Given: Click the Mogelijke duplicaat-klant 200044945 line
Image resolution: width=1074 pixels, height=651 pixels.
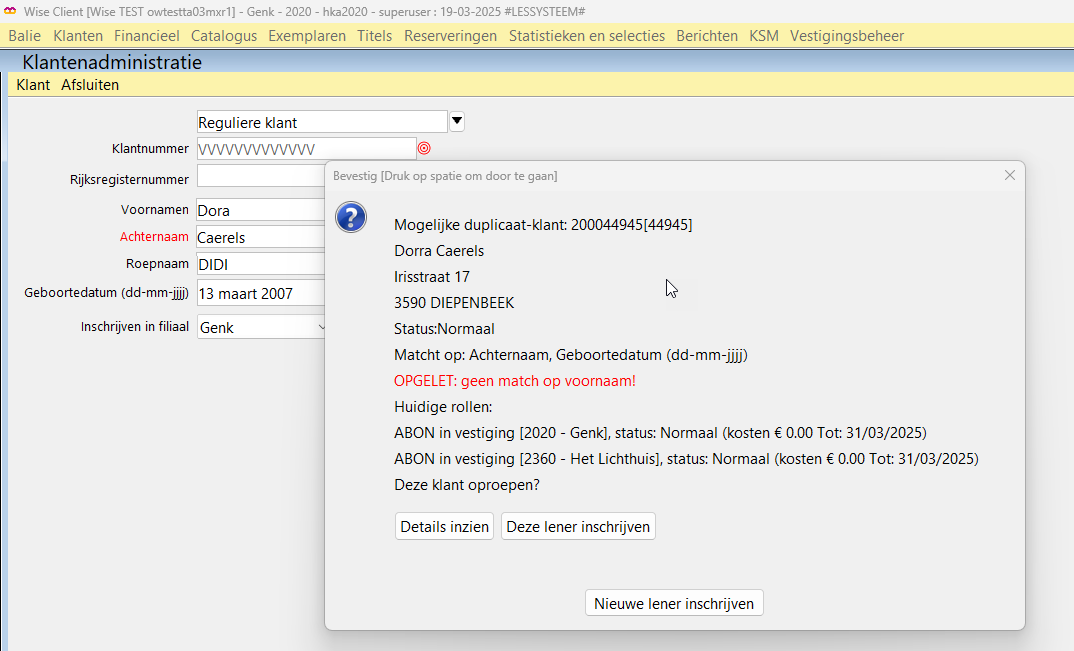Looking at the screenshot, I should tap(543, 225).
